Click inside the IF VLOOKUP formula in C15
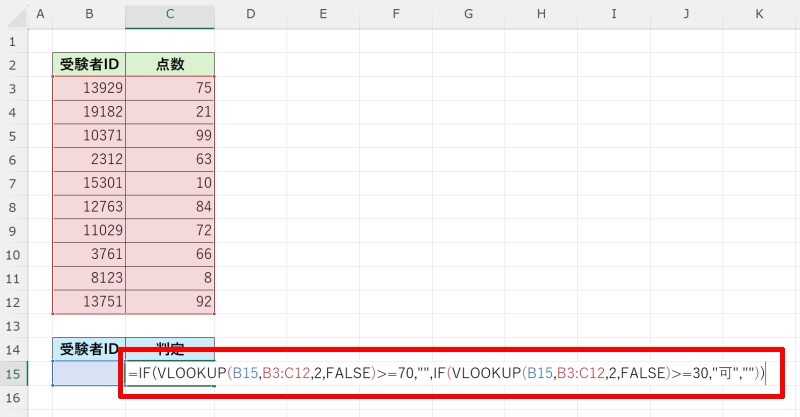 pos(446,374)
